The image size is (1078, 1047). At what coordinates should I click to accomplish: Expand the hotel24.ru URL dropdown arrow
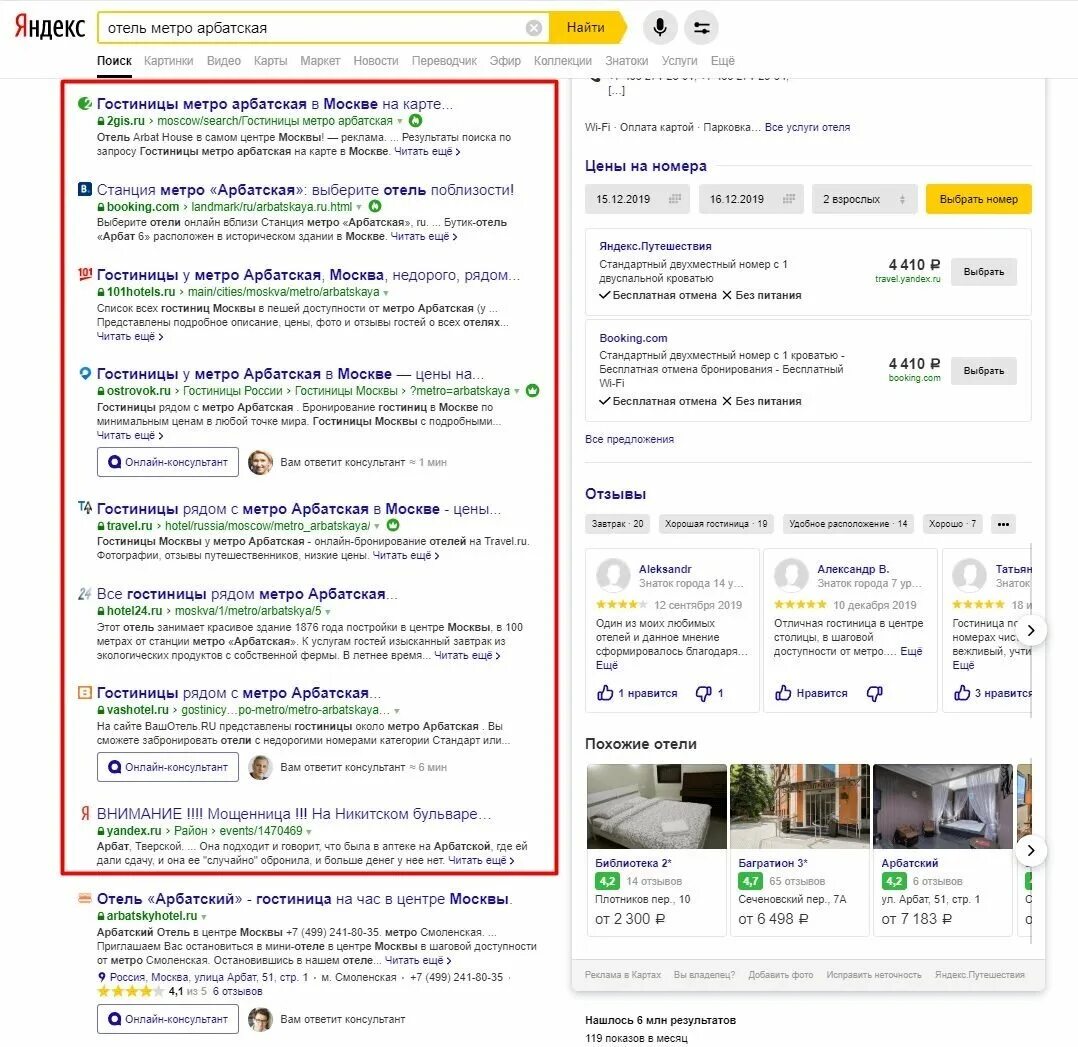(x=328, y=612)
